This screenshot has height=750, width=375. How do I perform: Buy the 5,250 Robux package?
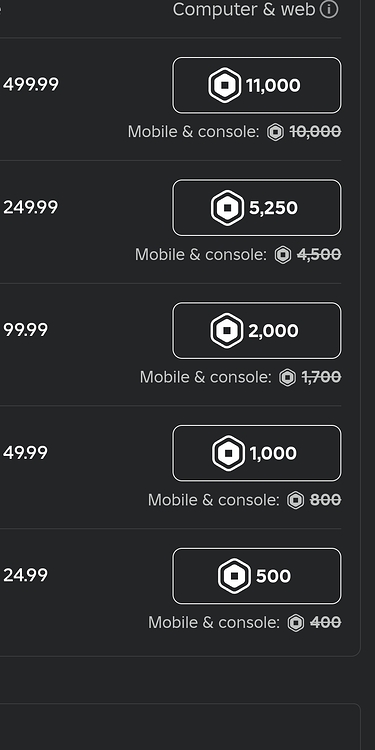[257, 208]
